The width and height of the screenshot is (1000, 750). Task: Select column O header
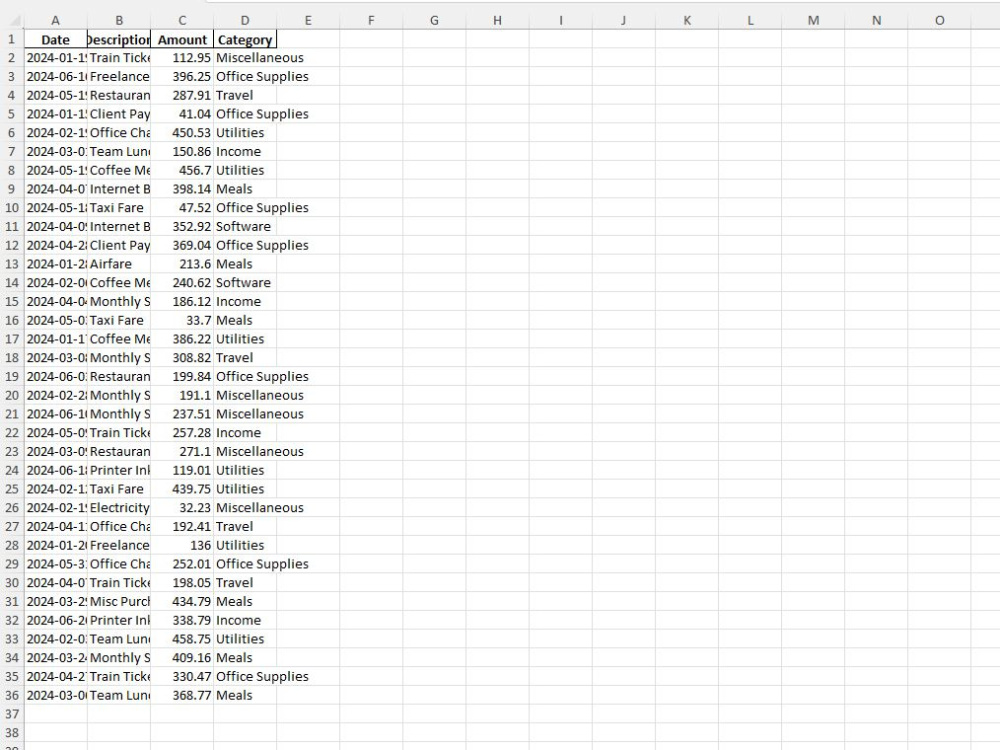point(939,20)
